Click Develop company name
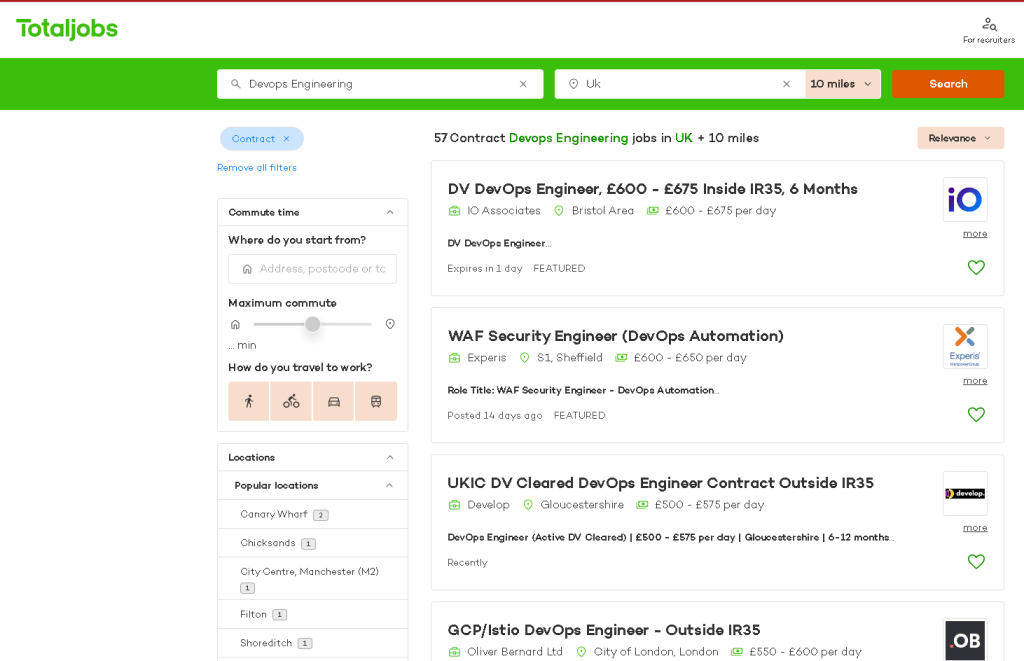Viewport: 1024px width, 661px height. click(488, 505)
